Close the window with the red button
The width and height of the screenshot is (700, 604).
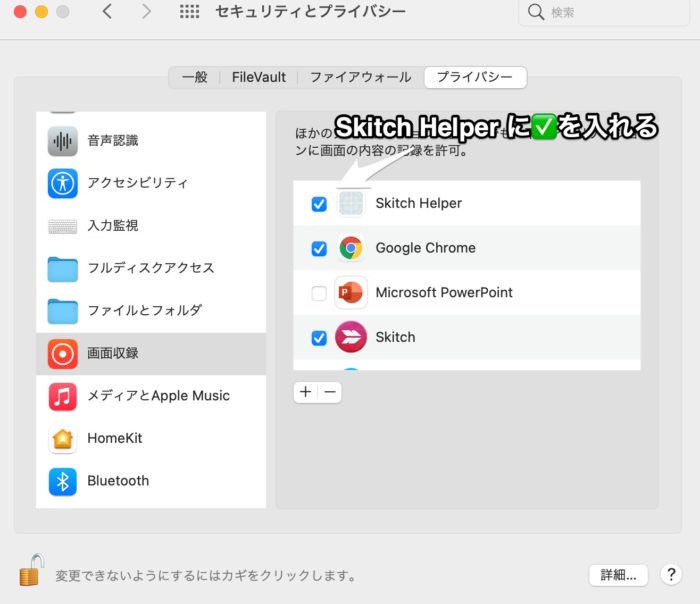coord(20,11)
